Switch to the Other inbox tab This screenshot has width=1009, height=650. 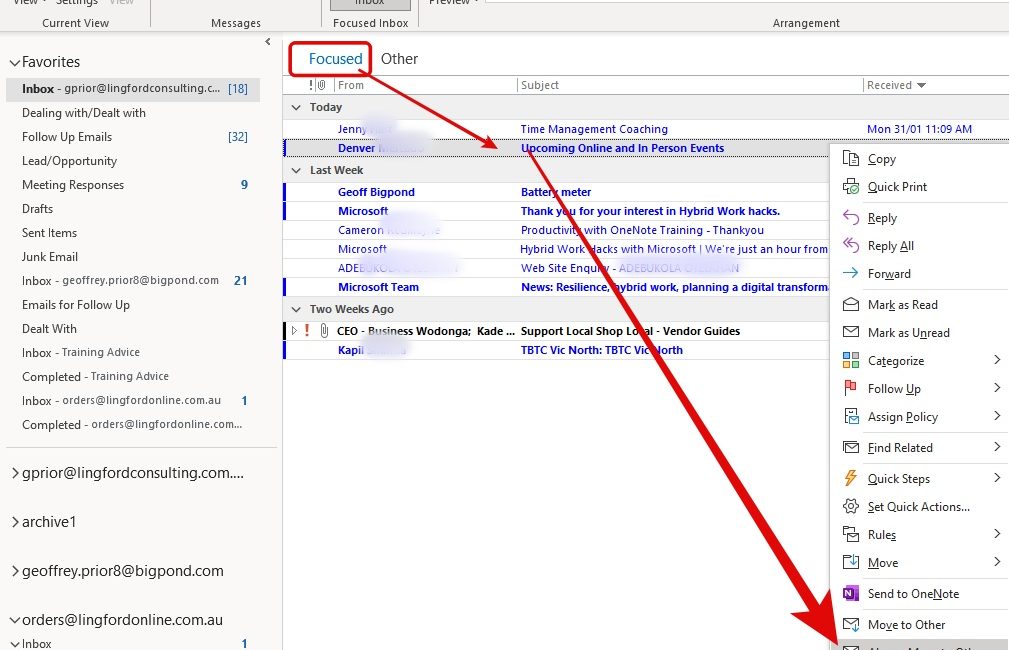(399, 59)
